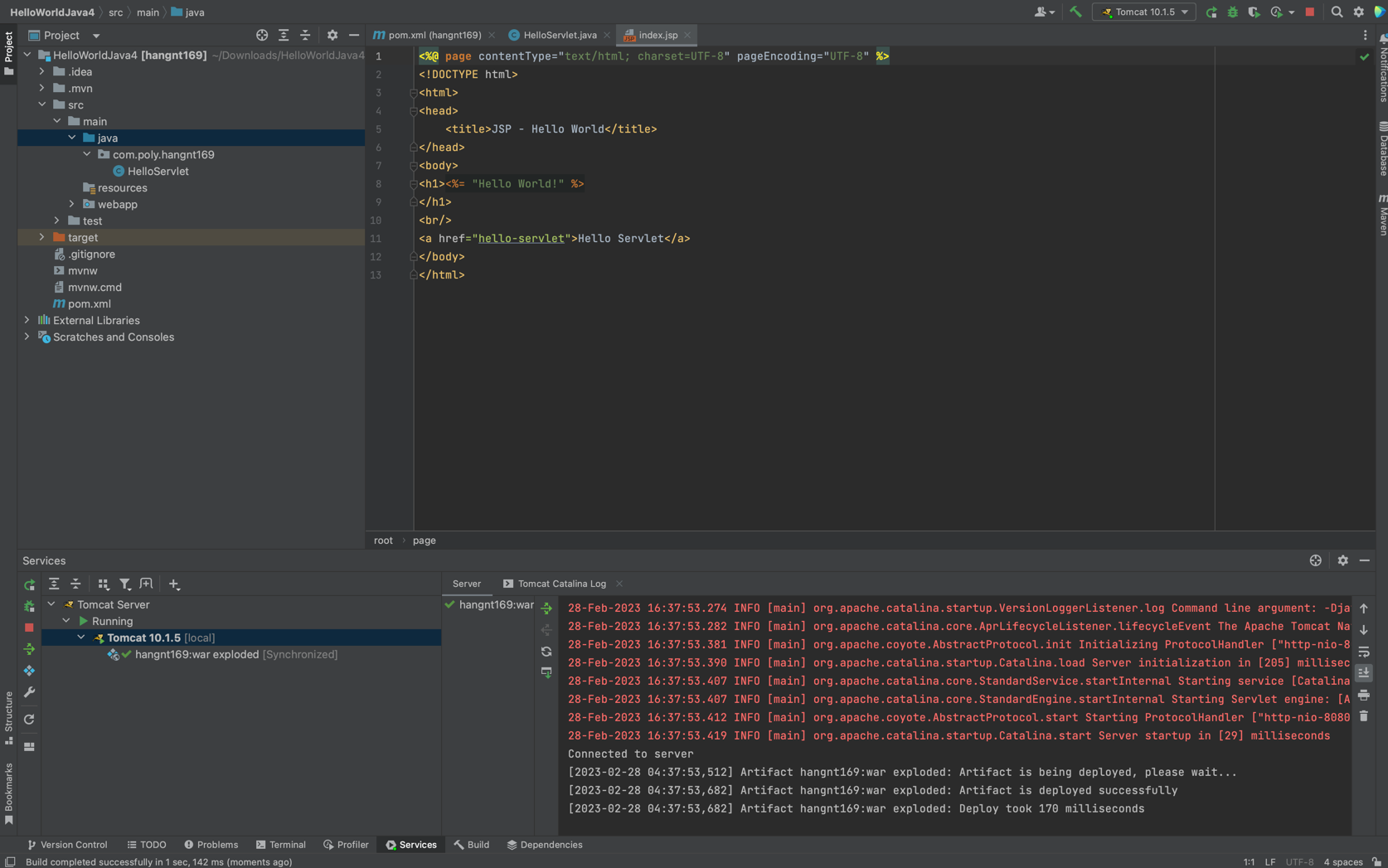Collapse the Running node in Services
1388x868 pixels.
pos(66,621)
